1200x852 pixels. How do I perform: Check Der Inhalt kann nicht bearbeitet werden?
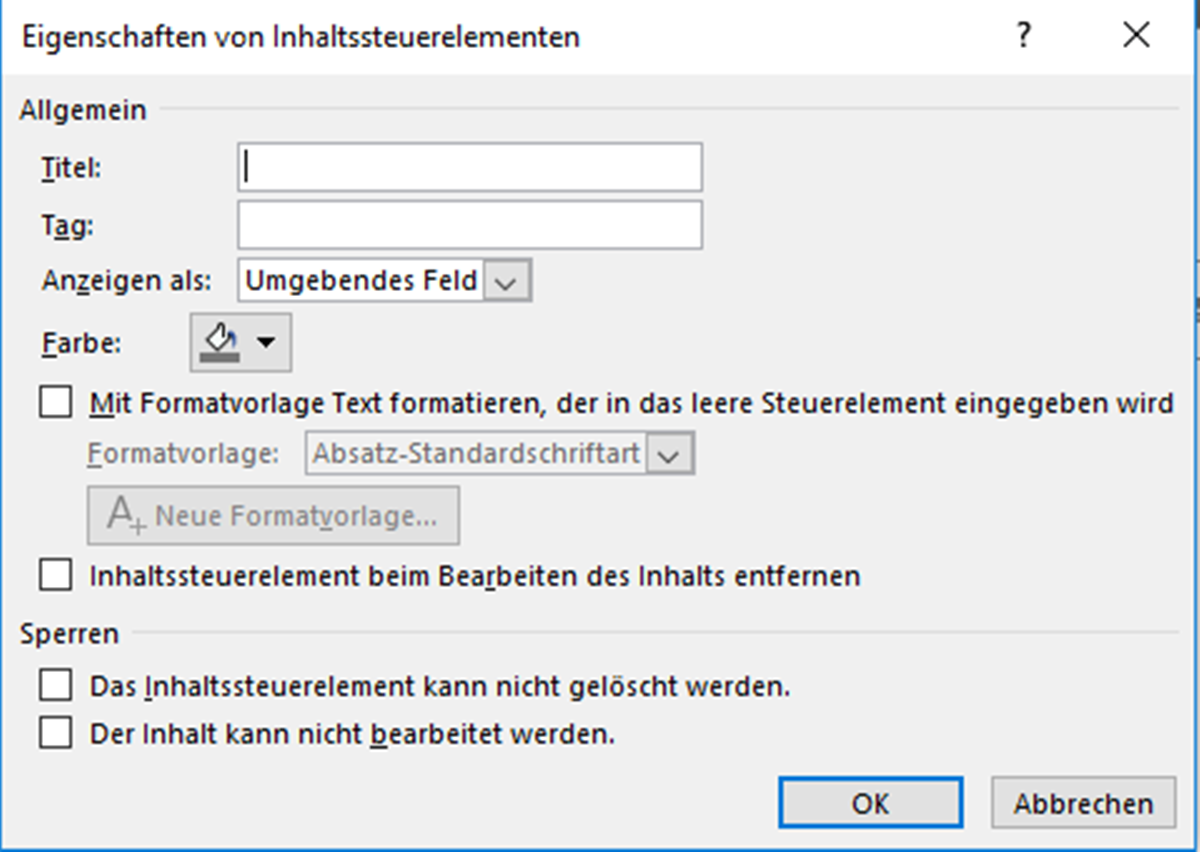[x=55, y=733]
